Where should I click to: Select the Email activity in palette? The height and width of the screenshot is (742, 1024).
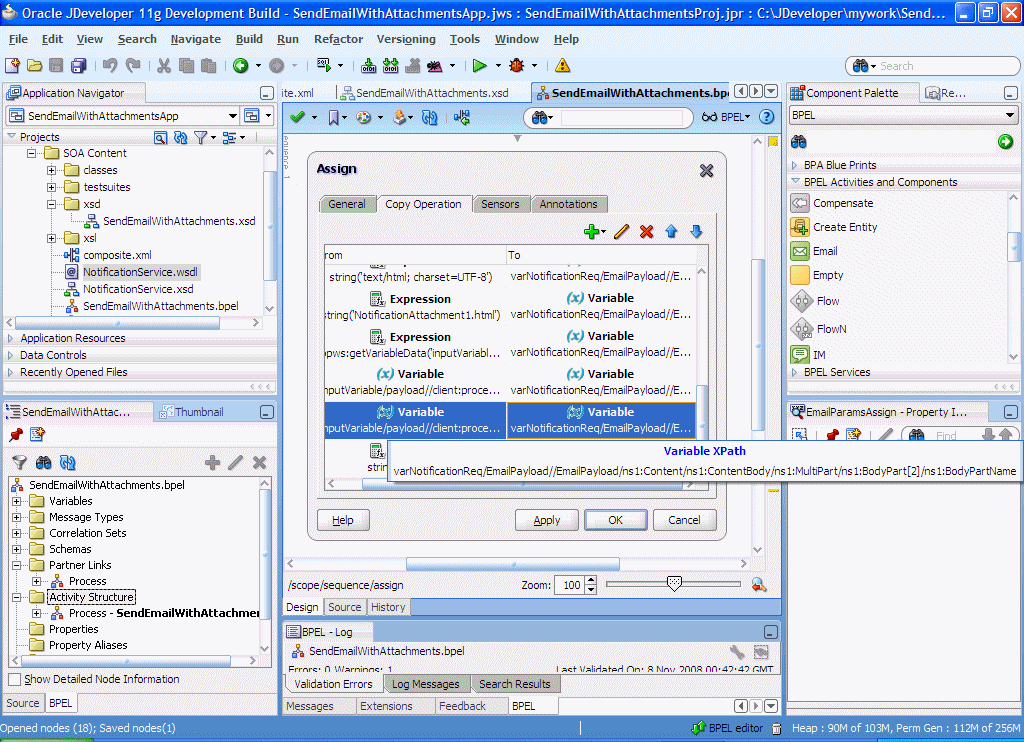click(825, 251)
